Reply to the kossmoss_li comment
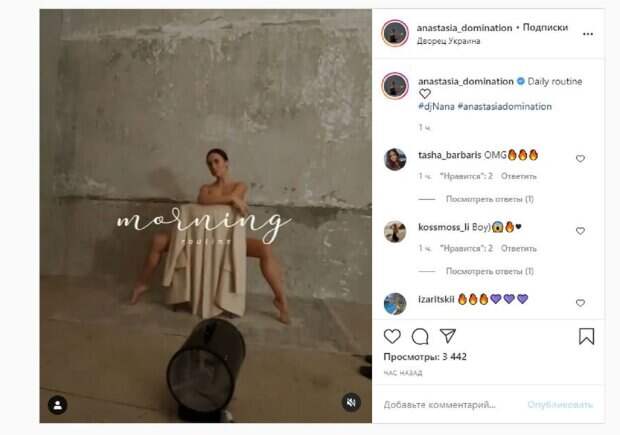Image resolution: width=620 pixels, height=435 pixels. (x=519, y=248)
